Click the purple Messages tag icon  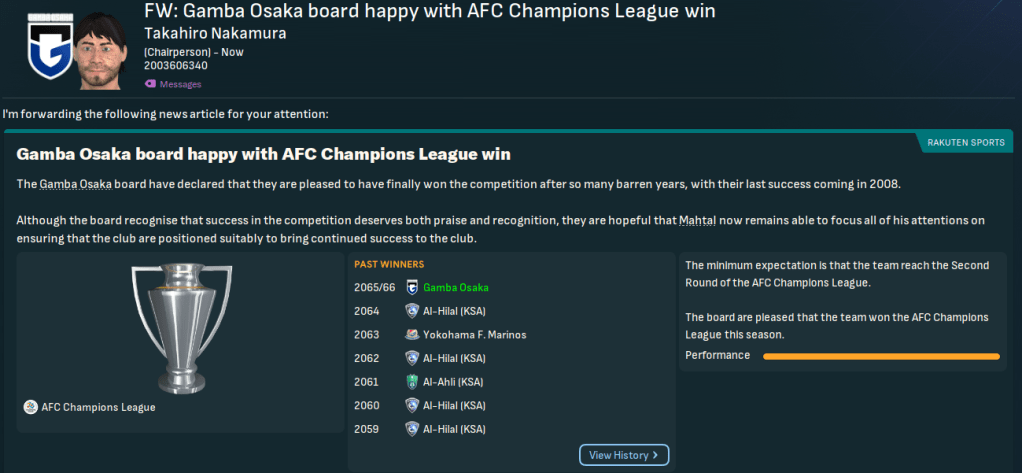[150, 84]
